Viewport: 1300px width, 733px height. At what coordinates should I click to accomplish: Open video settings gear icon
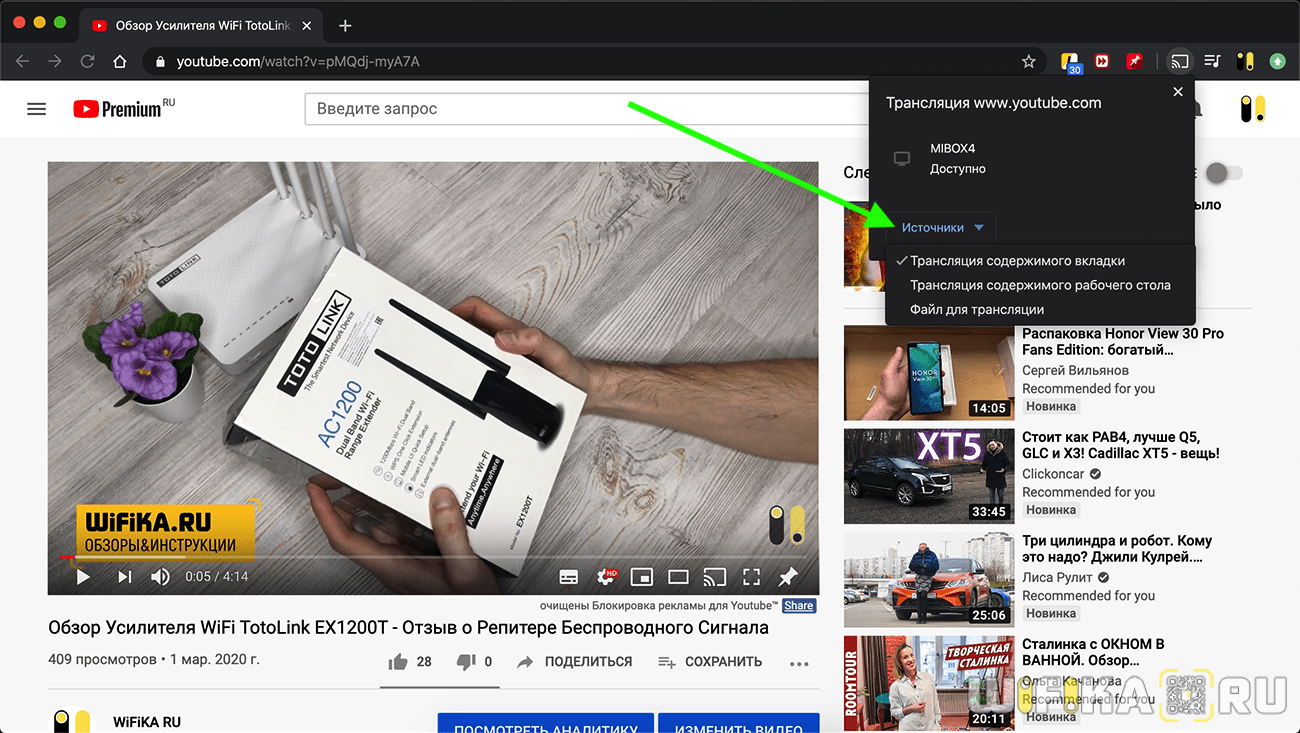coord(606,577)
